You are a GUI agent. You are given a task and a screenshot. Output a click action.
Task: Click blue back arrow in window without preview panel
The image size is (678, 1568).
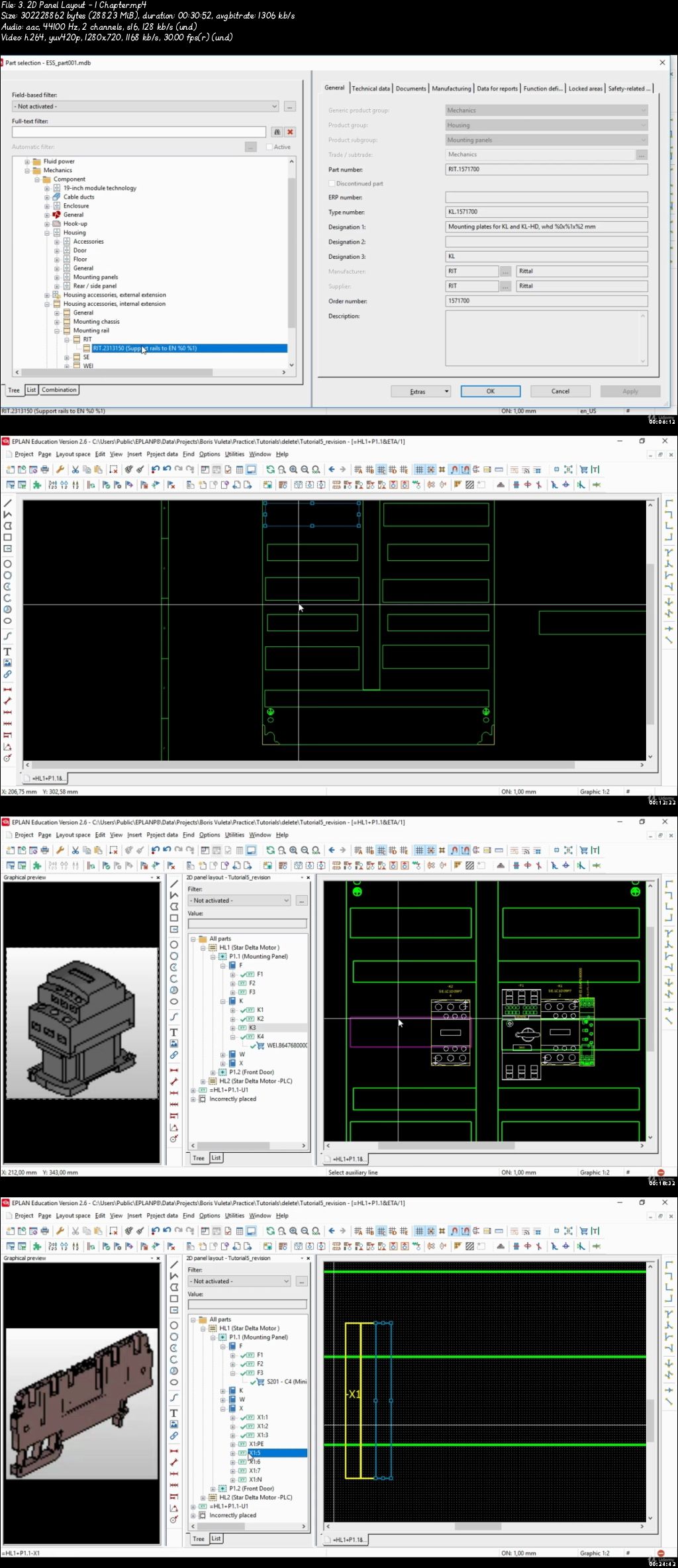click(332, 469)
